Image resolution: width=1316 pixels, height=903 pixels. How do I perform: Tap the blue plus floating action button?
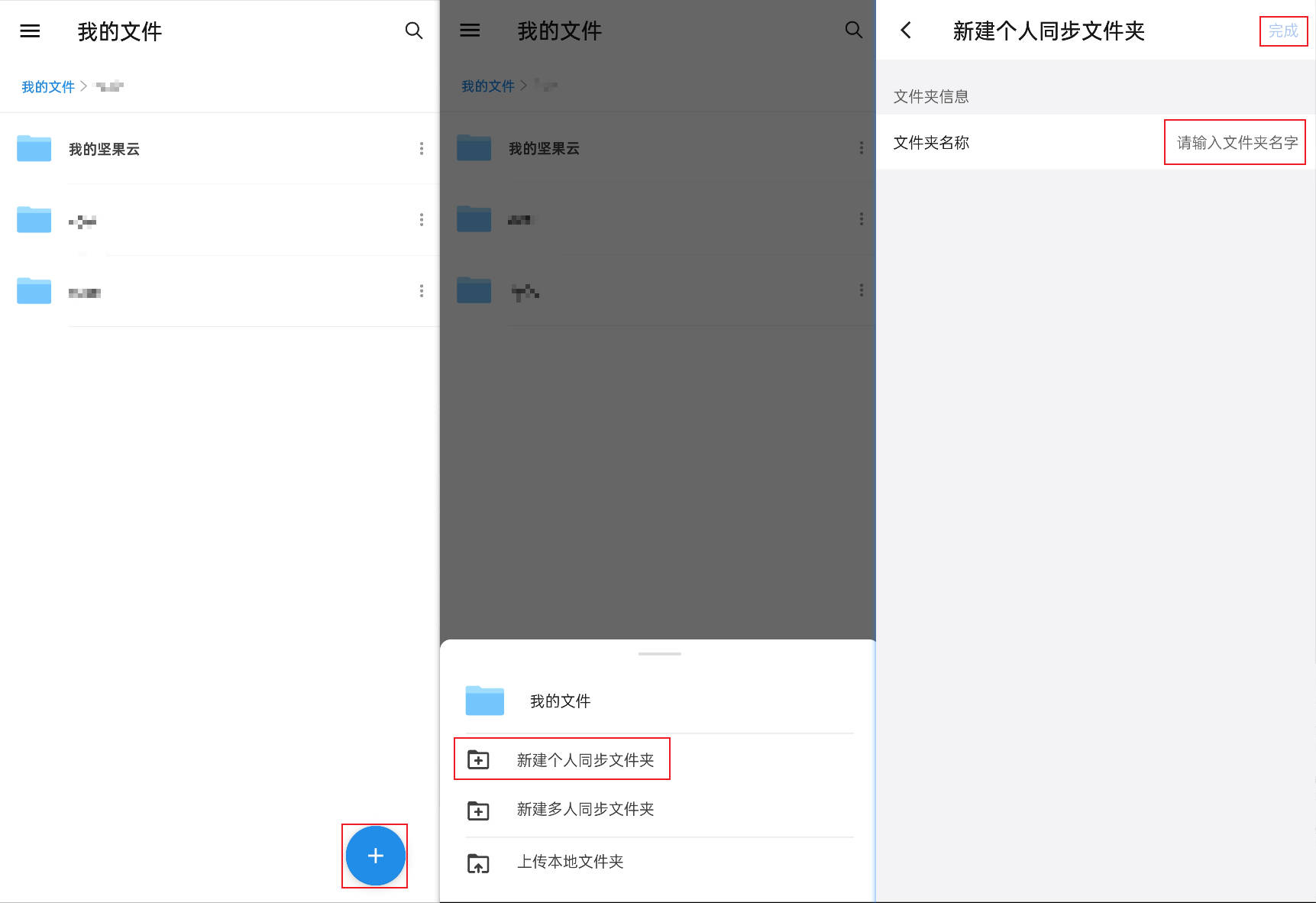[375, 856]
